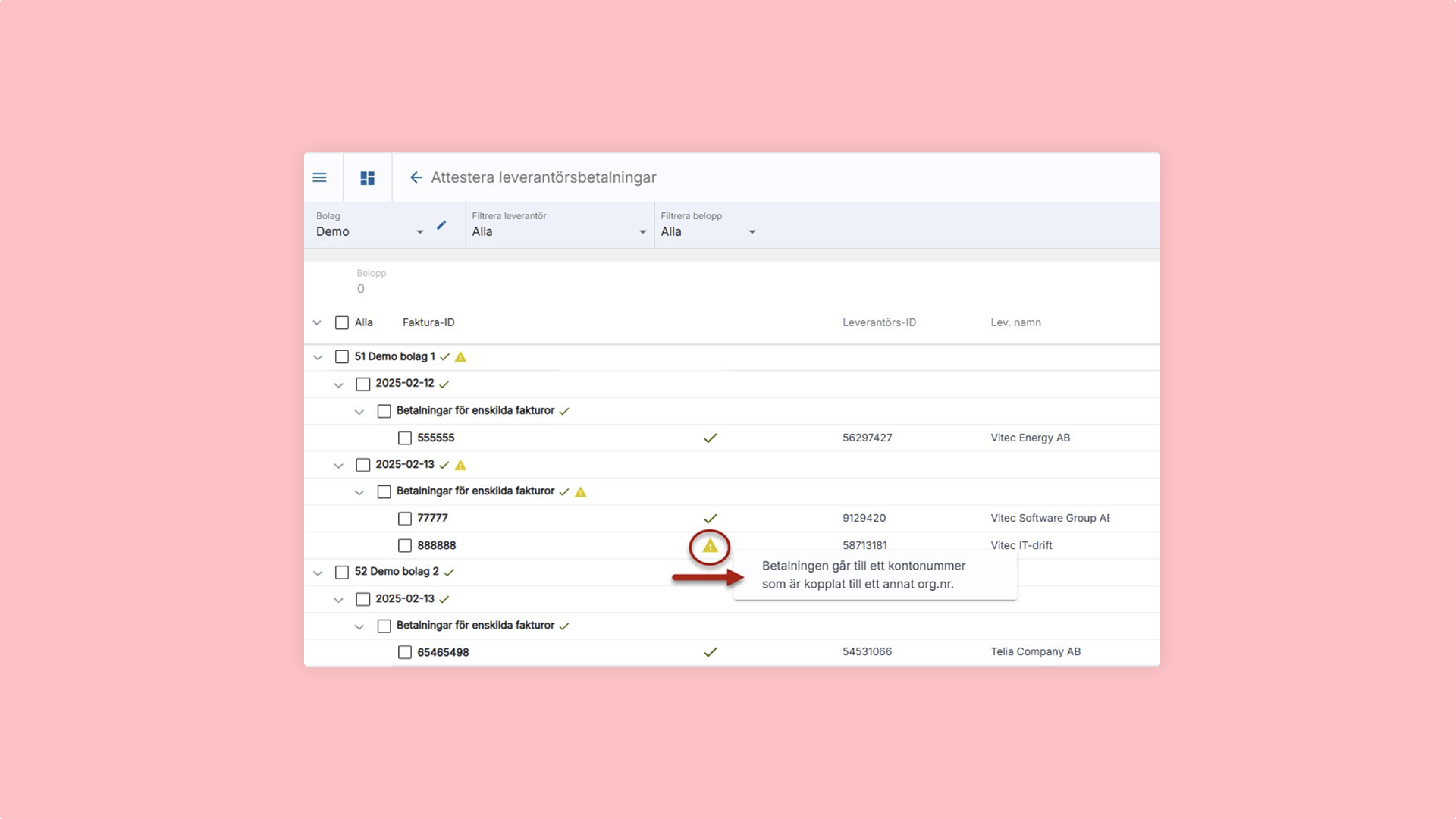Collapse the 51 Demo bolag 1 group
Screen dimensions: 1456x819
pos(318,357)
